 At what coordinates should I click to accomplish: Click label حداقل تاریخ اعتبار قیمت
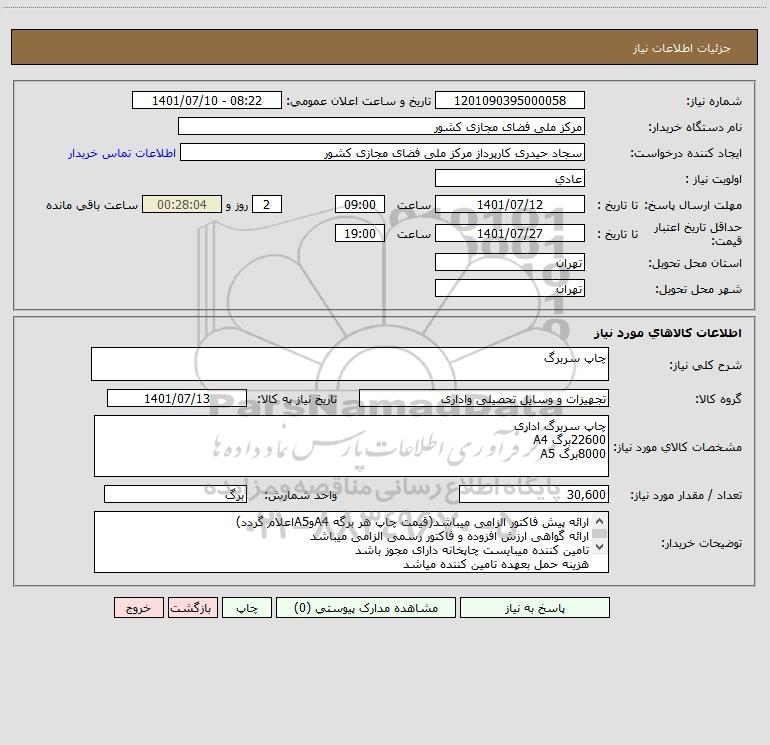click(x=698, y=234)
